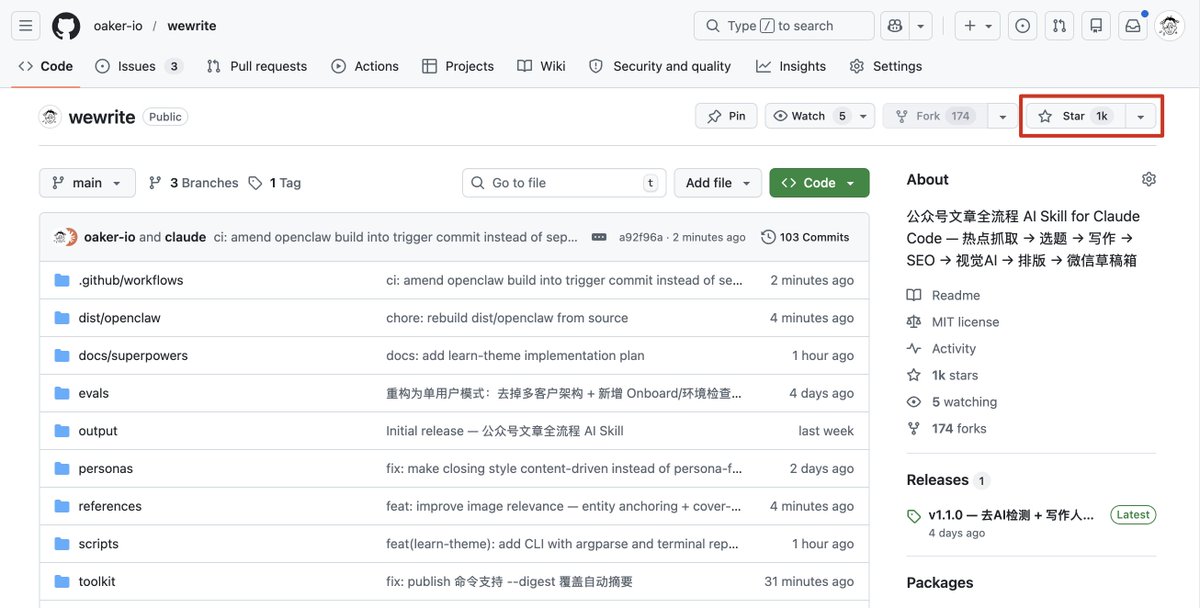Image resolution: width=1200 pixels, height=608 pixels.
Task: Open repositories icon in header
Action: coord(1096,26)
